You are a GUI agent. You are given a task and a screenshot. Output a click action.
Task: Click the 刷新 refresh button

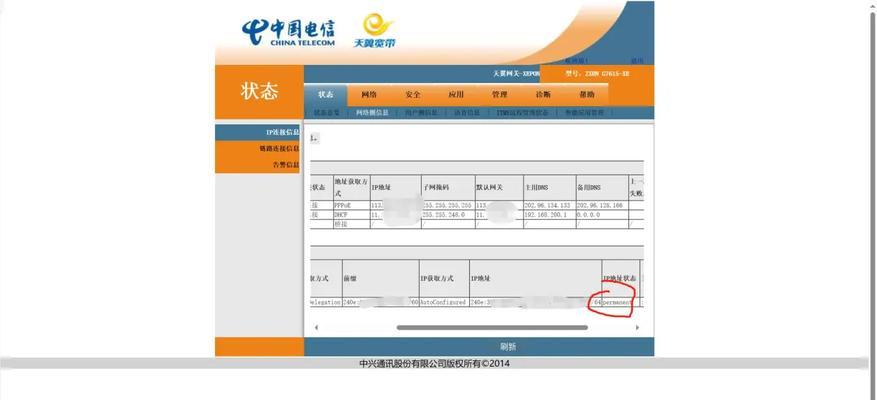[508, 347]
